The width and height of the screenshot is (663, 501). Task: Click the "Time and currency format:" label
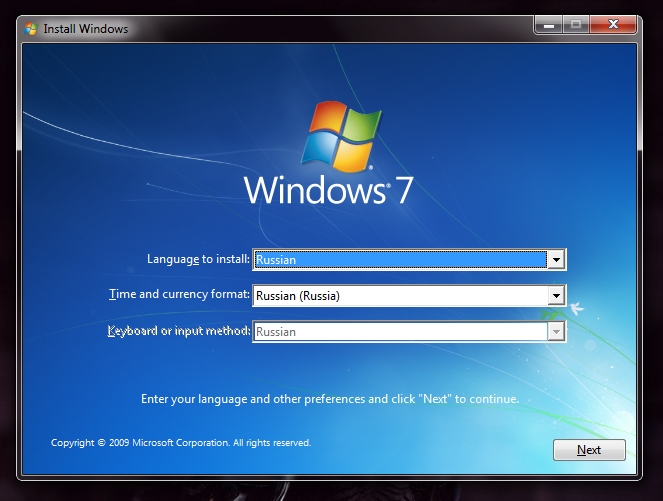179,294
